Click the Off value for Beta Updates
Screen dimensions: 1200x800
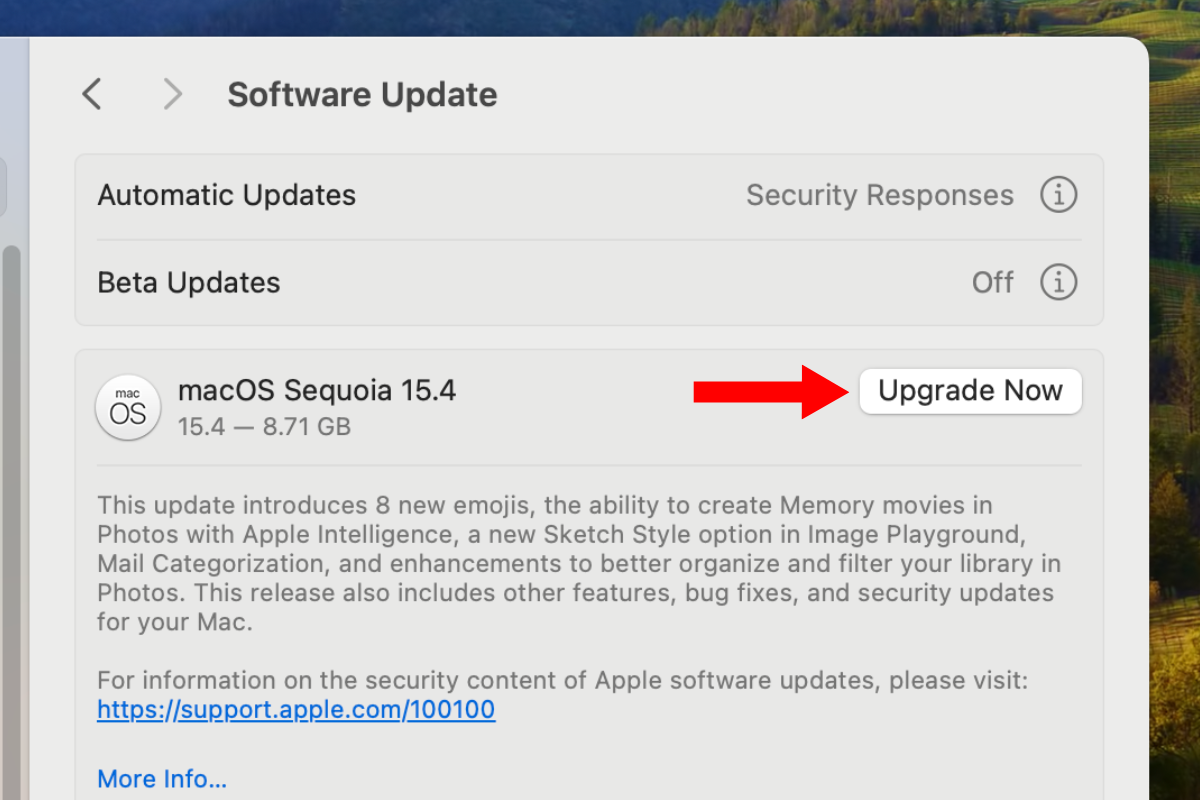coord(992,283)
